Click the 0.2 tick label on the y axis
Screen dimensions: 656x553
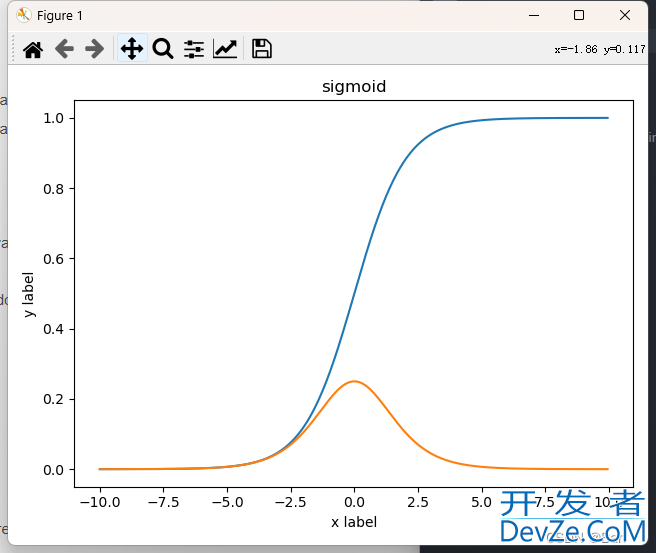(x=54, y=399)
